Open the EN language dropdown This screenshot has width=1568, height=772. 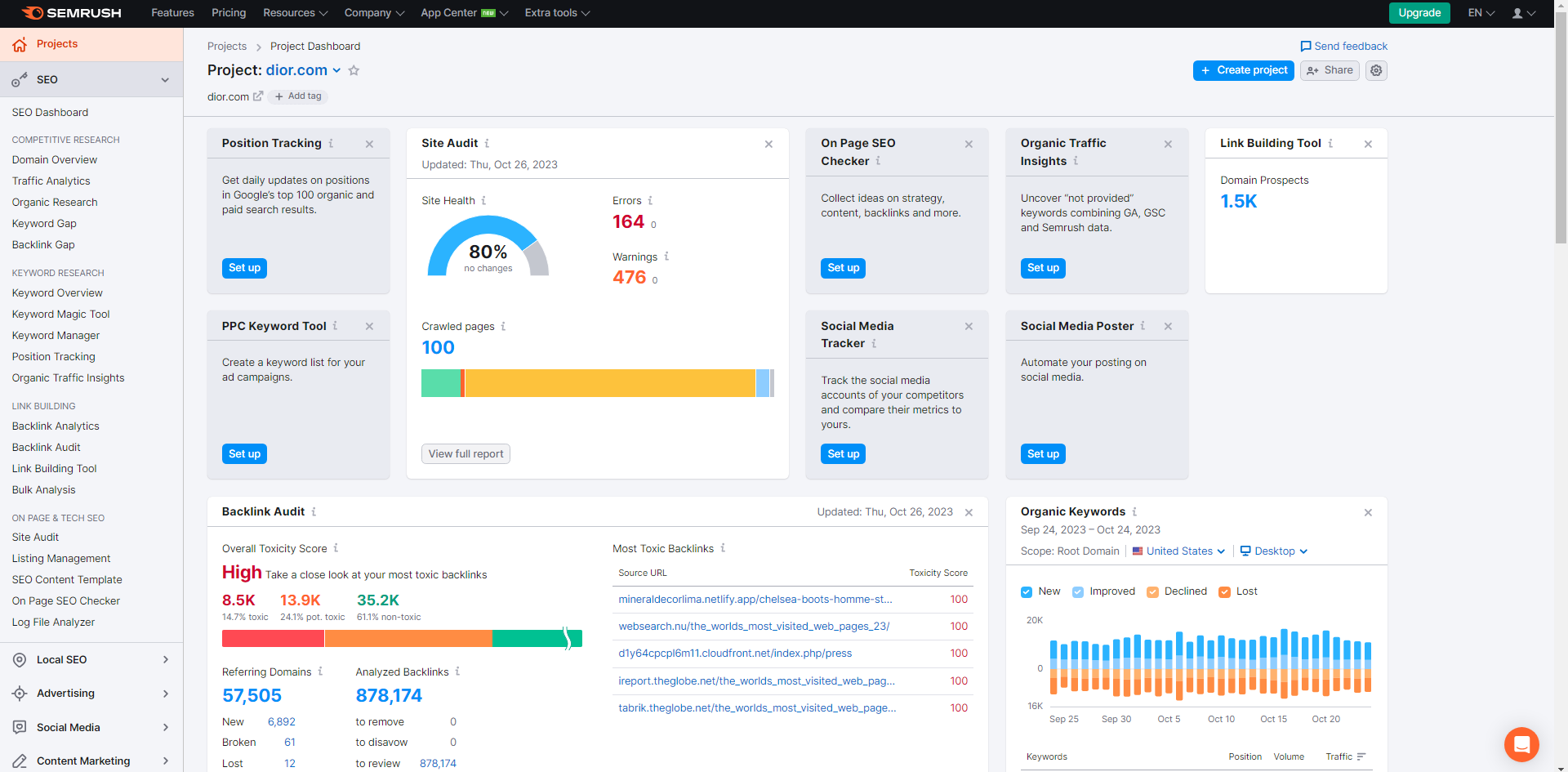click(1481, 13)
